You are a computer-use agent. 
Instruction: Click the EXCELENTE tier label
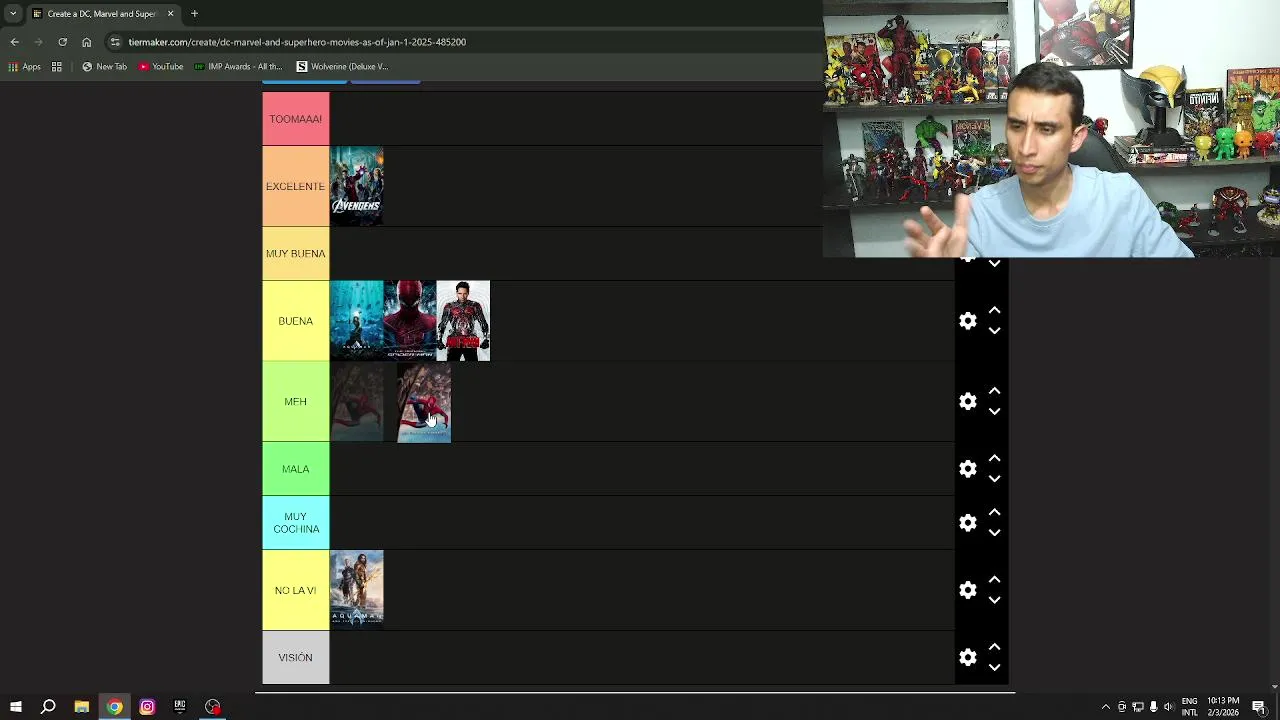(x=296, y=186)
